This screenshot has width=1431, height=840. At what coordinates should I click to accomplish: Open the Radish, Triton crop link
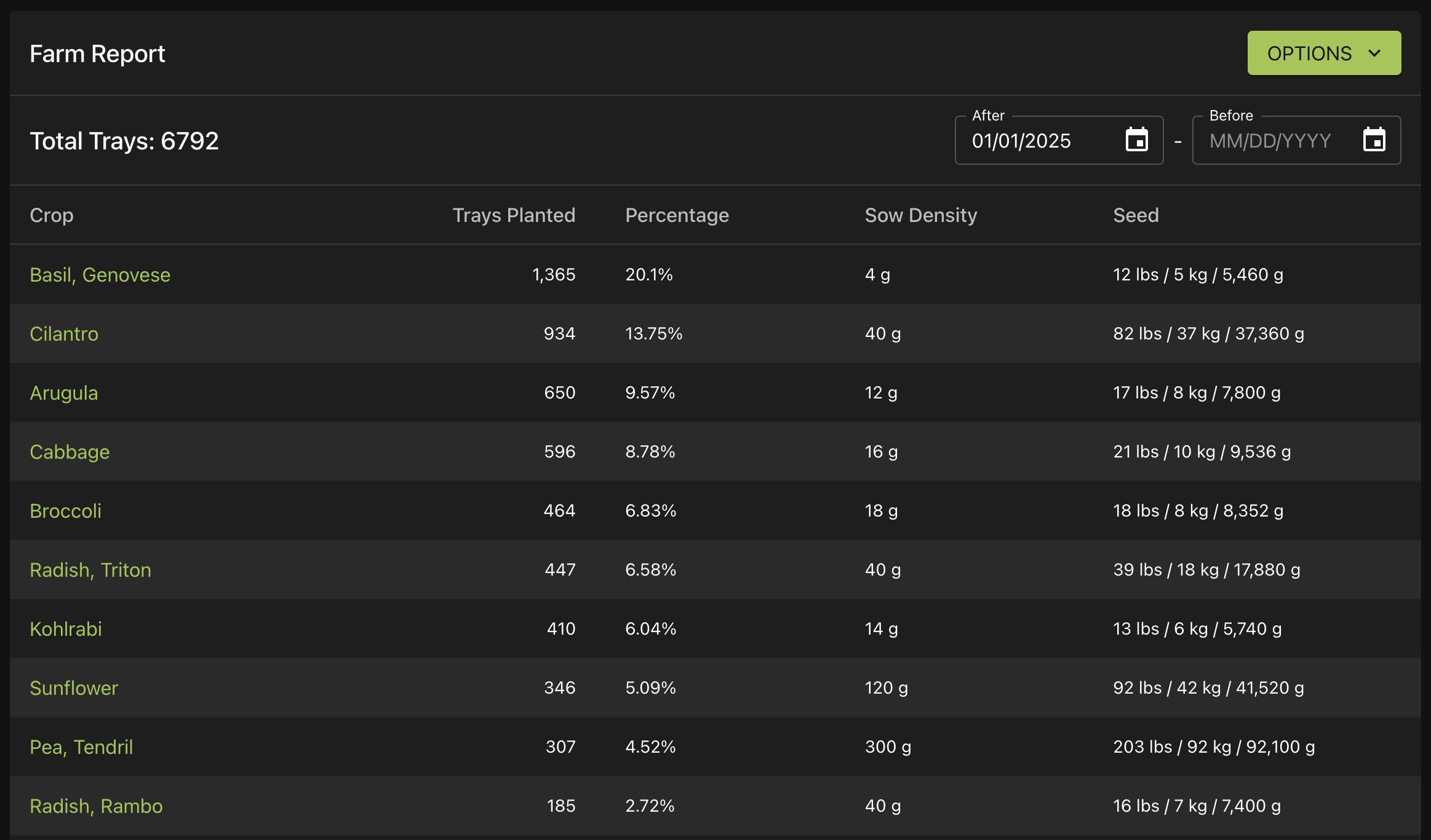[x=90, y=569]
